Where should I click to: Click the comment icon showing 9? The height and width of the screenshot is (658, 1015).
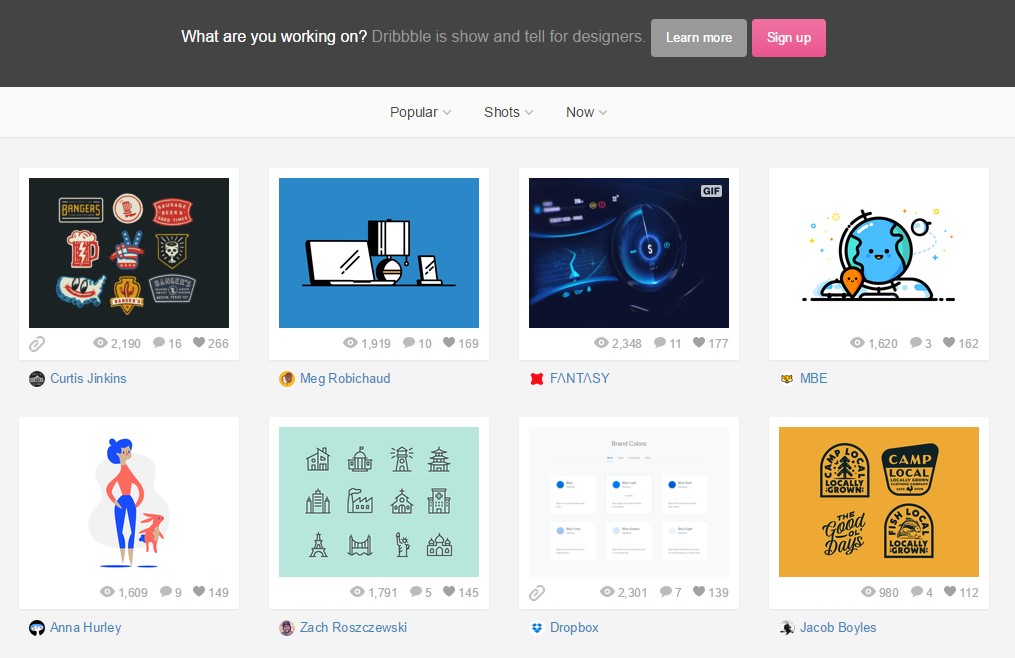coord(166,592)
